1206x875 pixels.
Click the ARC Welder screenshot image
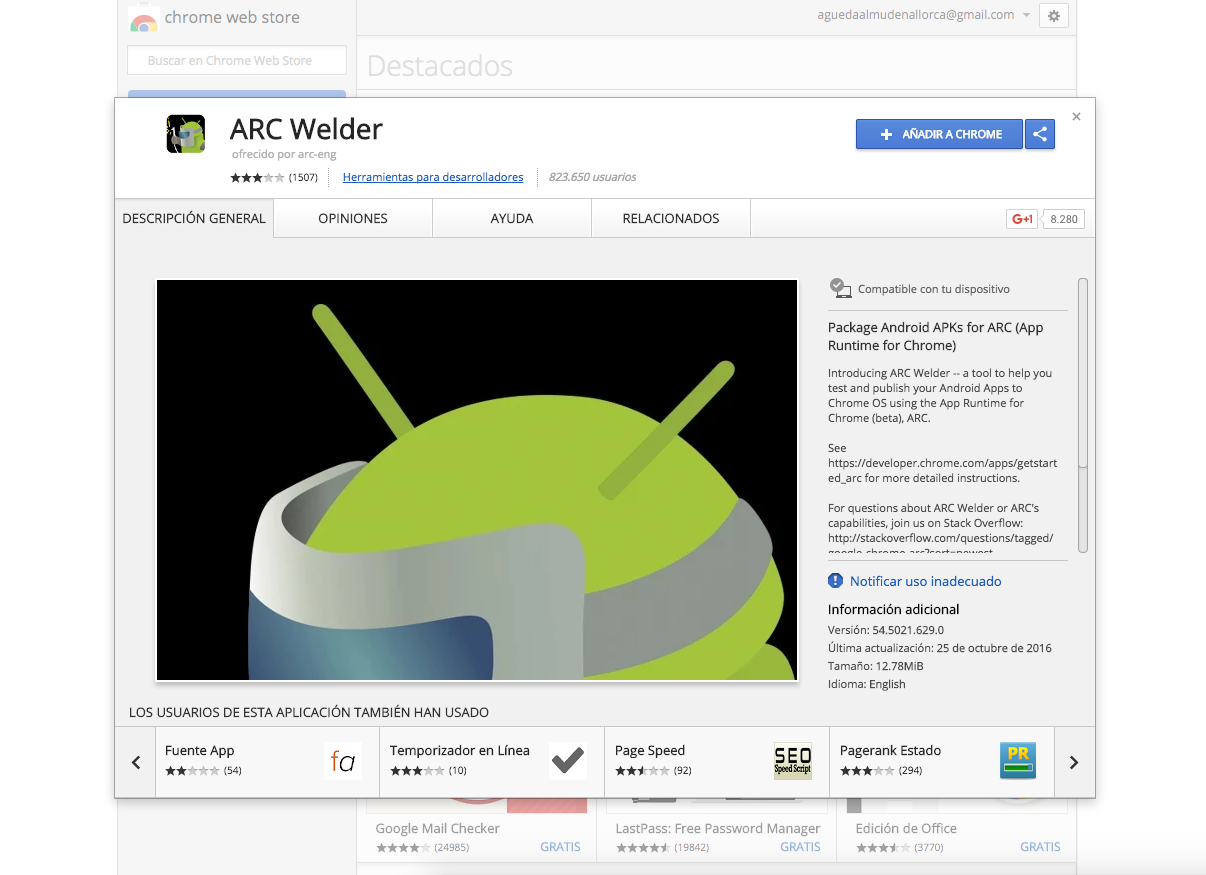click(x=477, y=480)
